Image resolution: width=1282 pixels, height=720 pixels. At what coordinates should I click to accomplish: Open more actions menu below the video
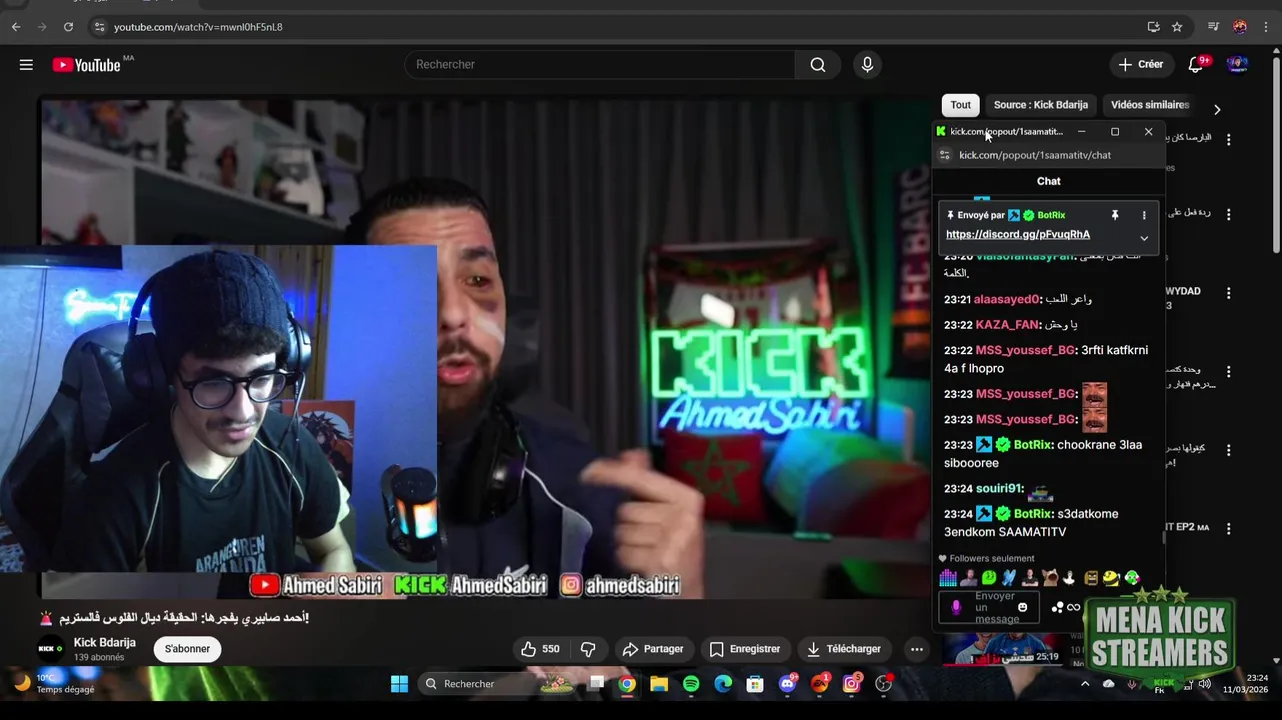point(916,649)
